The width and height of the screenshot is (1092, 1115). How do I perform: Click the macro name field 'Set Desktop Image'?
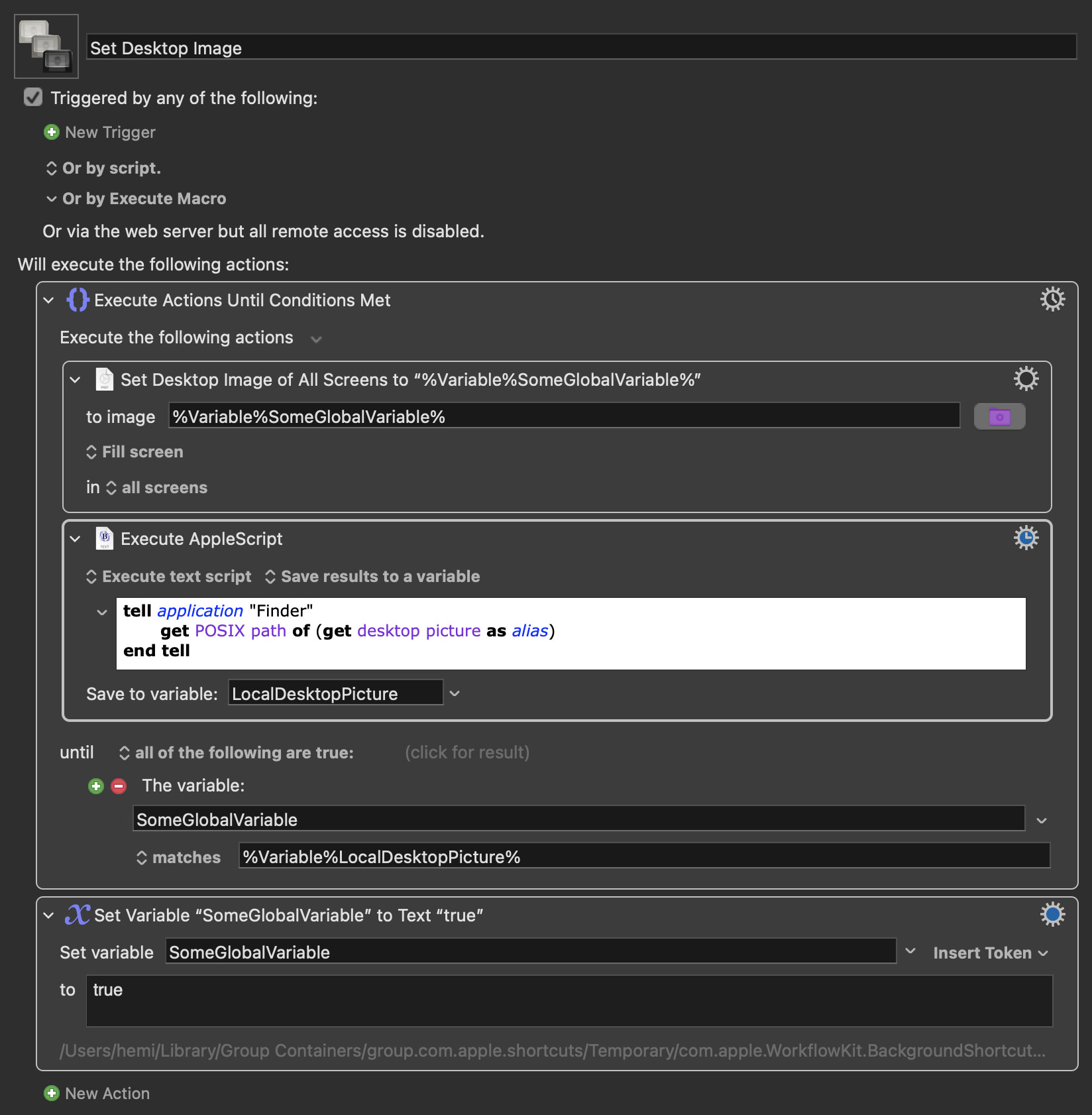pyautogui.click(x=581, y=48)
